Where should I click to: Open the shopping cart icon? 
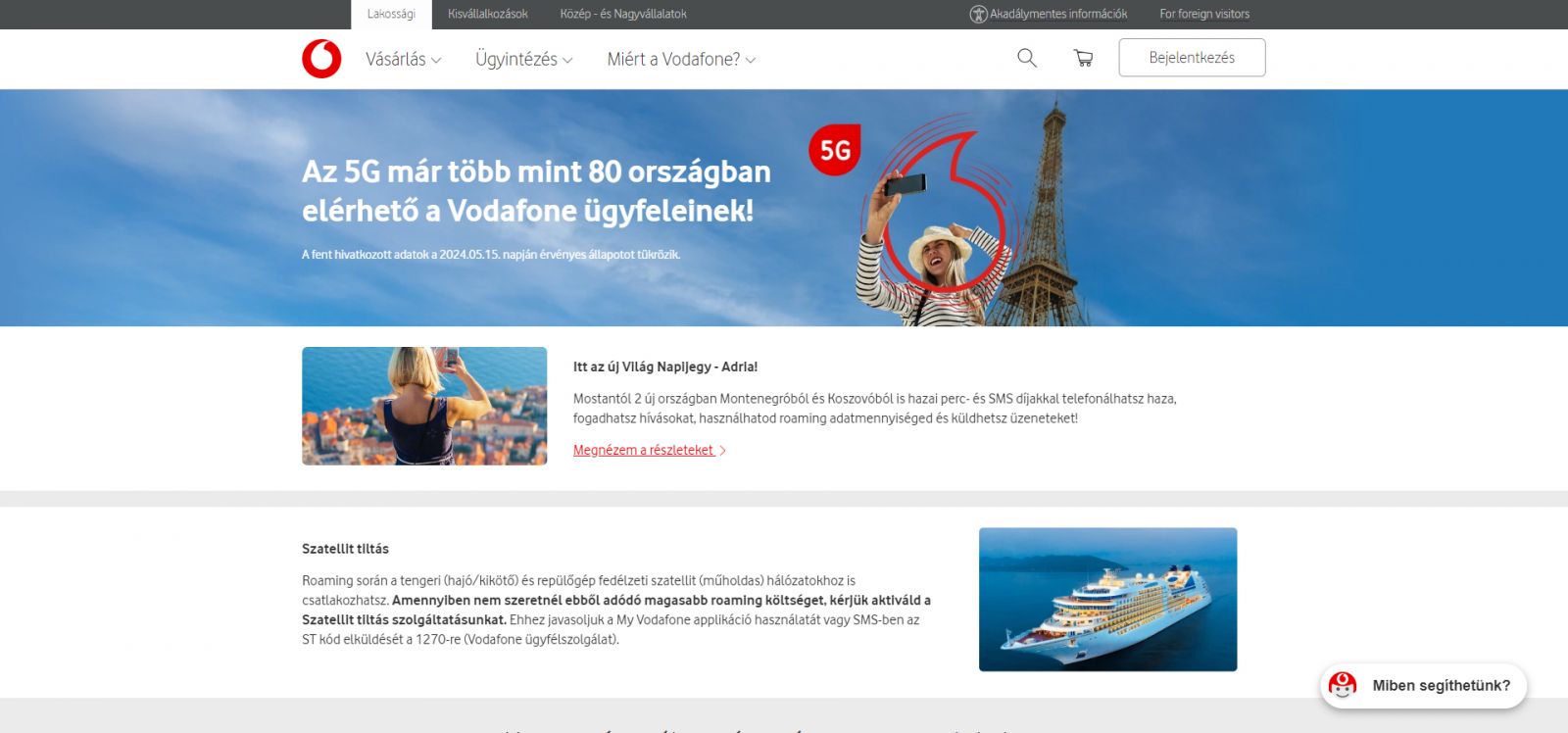1083,58
